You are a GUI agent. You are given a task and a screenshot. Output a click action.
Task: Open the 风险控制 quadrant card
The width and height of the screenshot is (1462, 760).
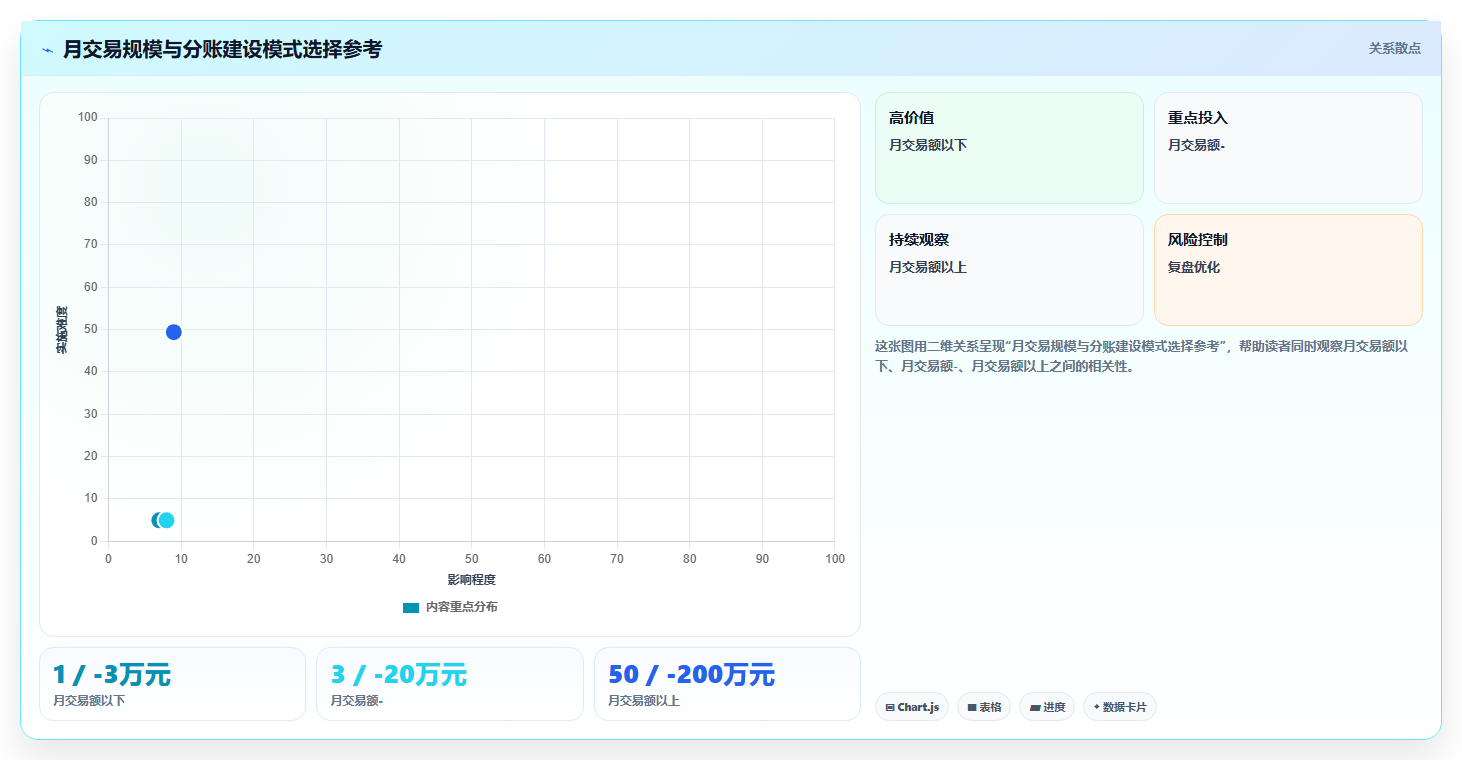1288,270
